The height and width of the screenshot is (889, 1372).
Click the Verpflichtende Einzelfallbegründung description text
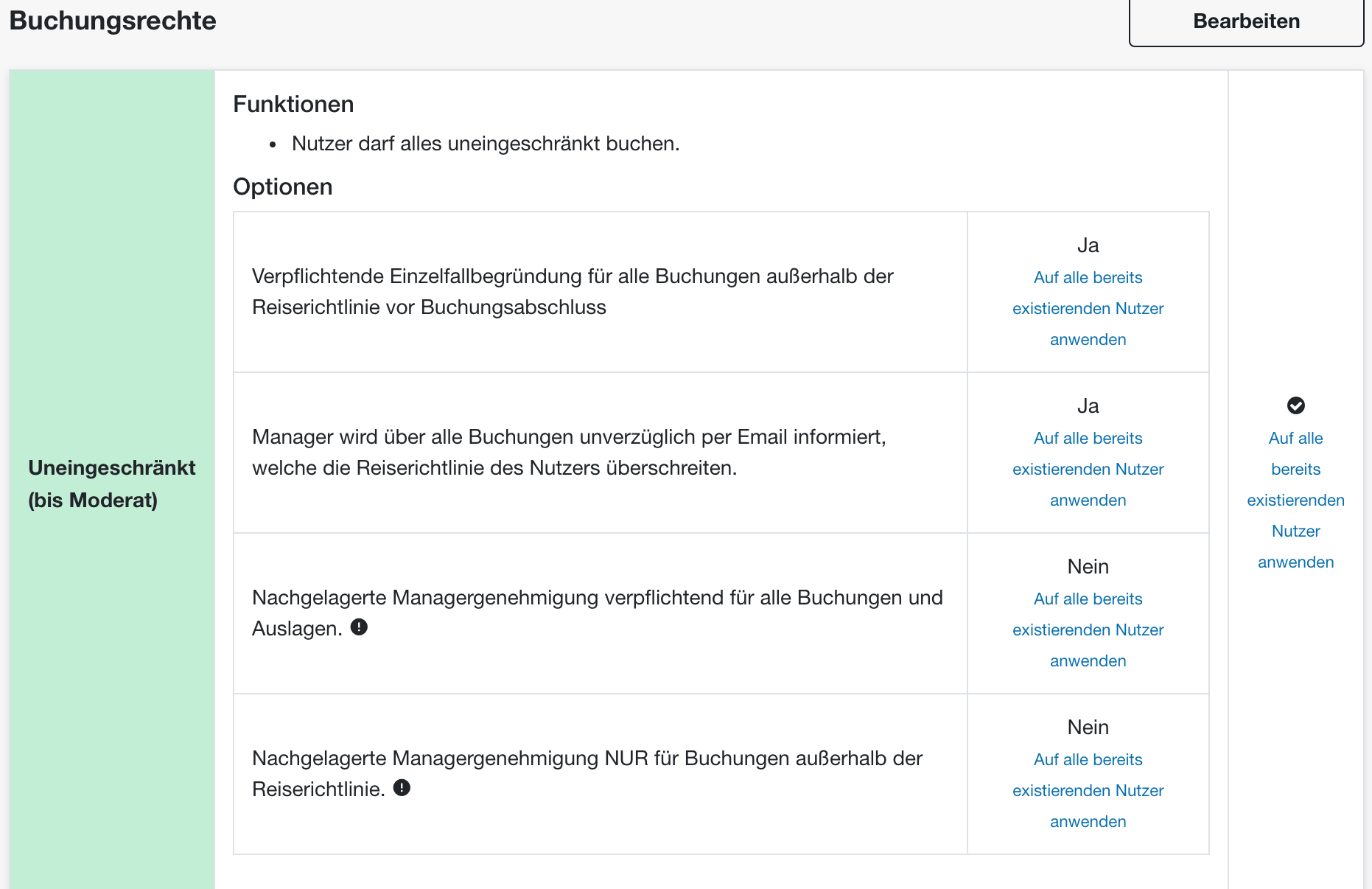coord(572,292)
